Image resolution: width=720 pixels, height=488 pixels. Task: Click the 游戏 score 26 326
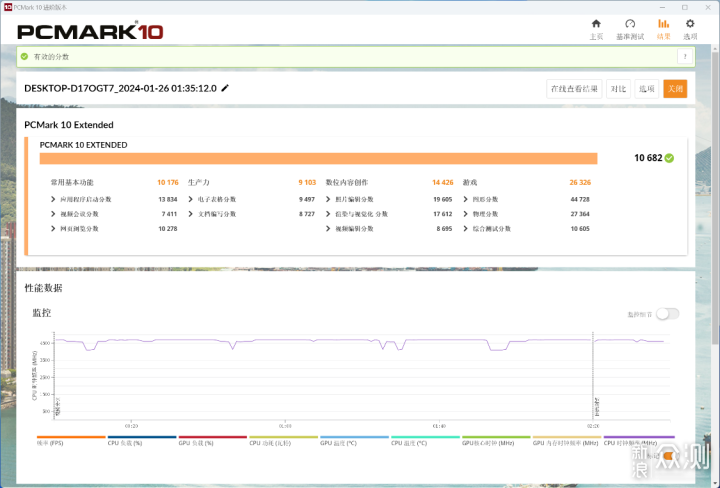pyautogui.click(x=580, y=182)
